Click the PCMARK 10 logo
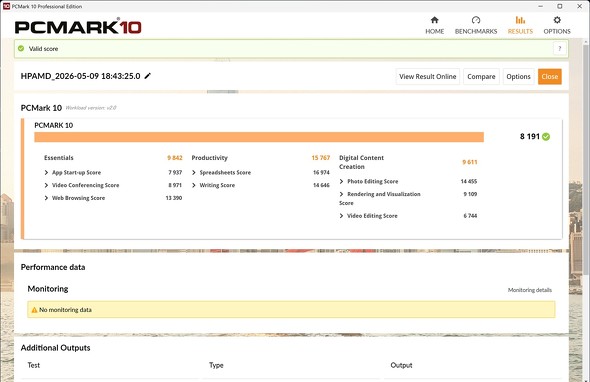The image size is (590, 382). click(78, 27)
